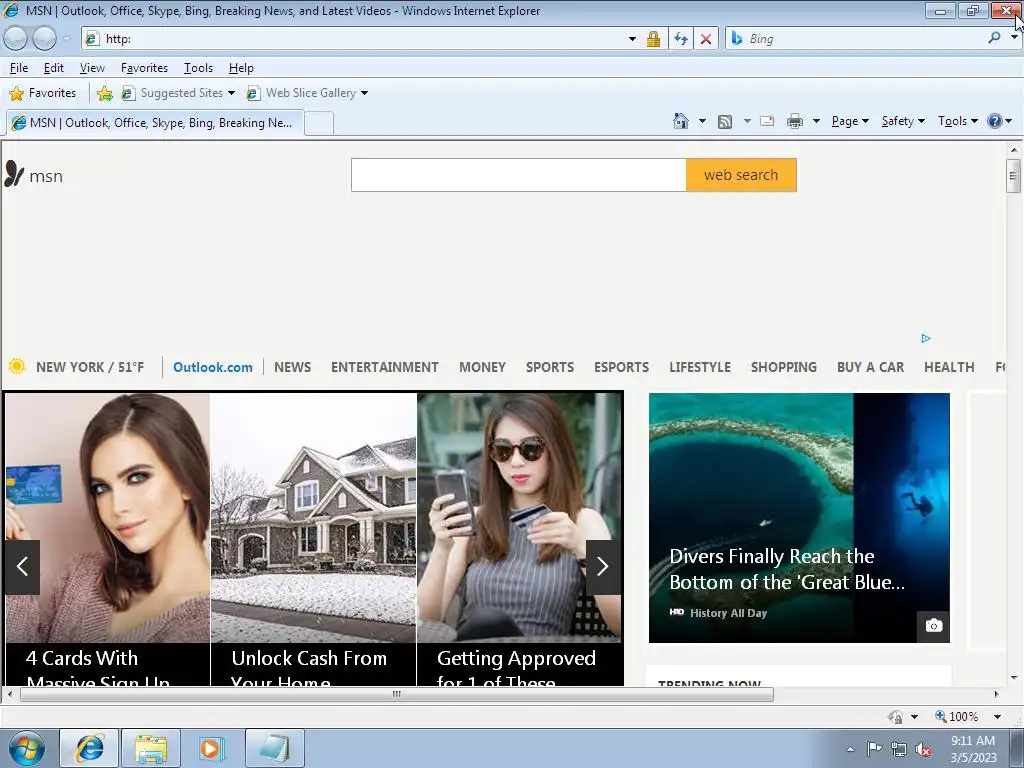The height and width of the screenshot is (768, 1024).
Task: Click the NEW YORK / 51°F weather link
Action: [90, 367]
